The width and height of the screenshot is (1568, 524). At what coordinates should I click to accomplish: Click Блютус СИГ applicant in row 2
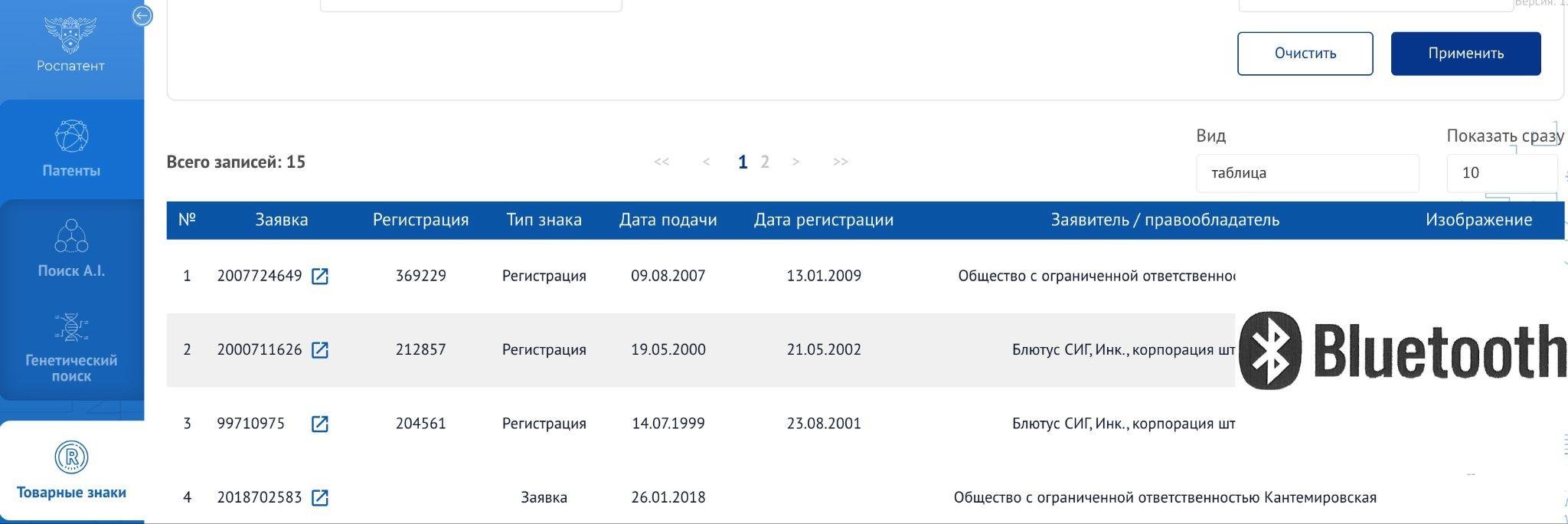click(1123, 350)
